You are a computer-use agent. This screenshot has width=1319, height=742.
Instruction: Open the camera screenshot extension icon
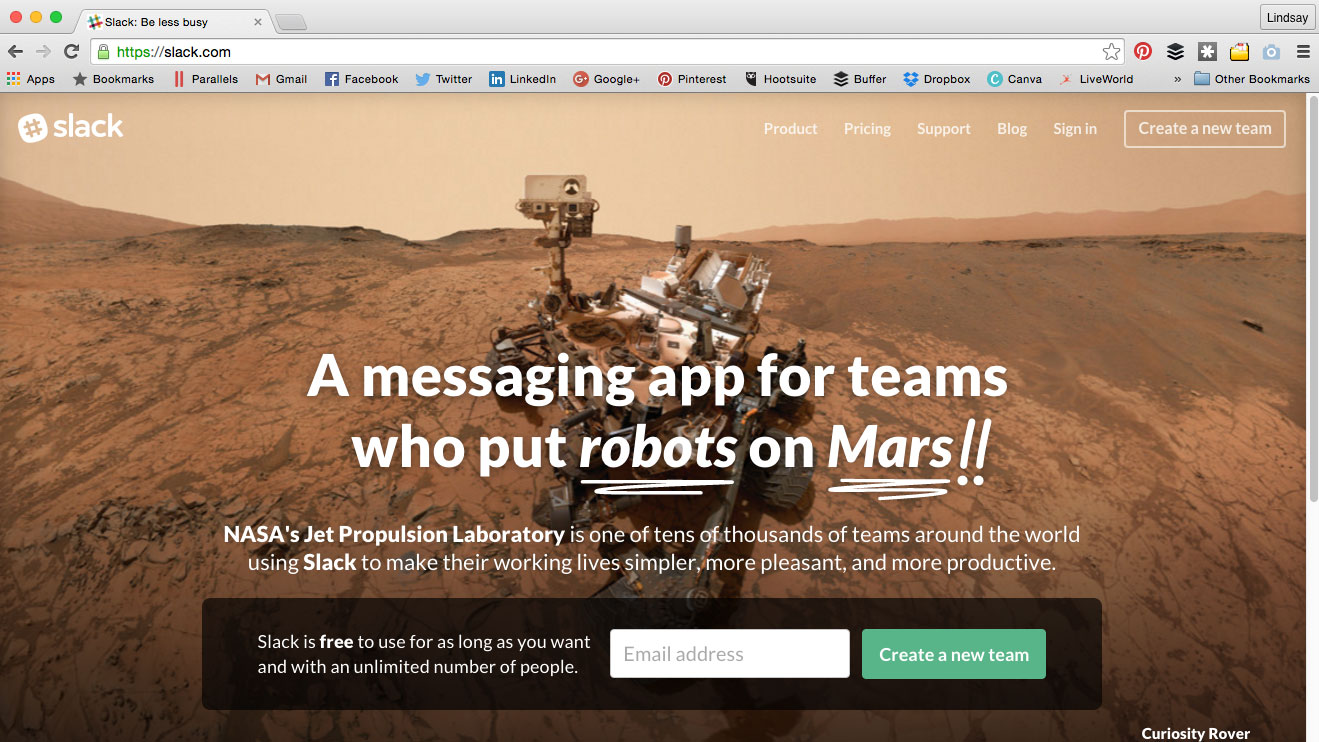[x=1271, y=52]
